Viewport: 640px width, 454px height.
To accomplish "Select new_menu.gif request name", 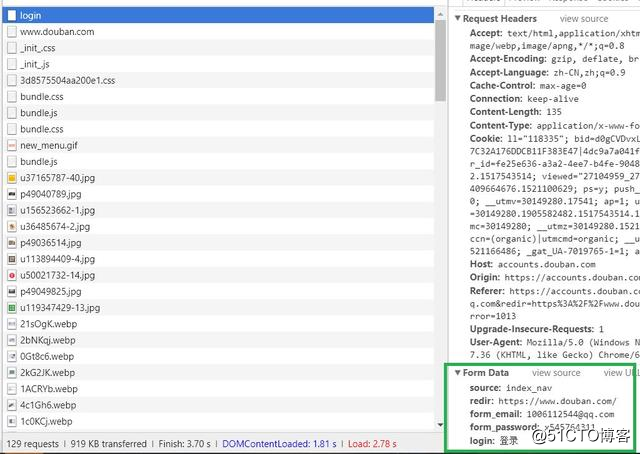I will coord(49,145).
